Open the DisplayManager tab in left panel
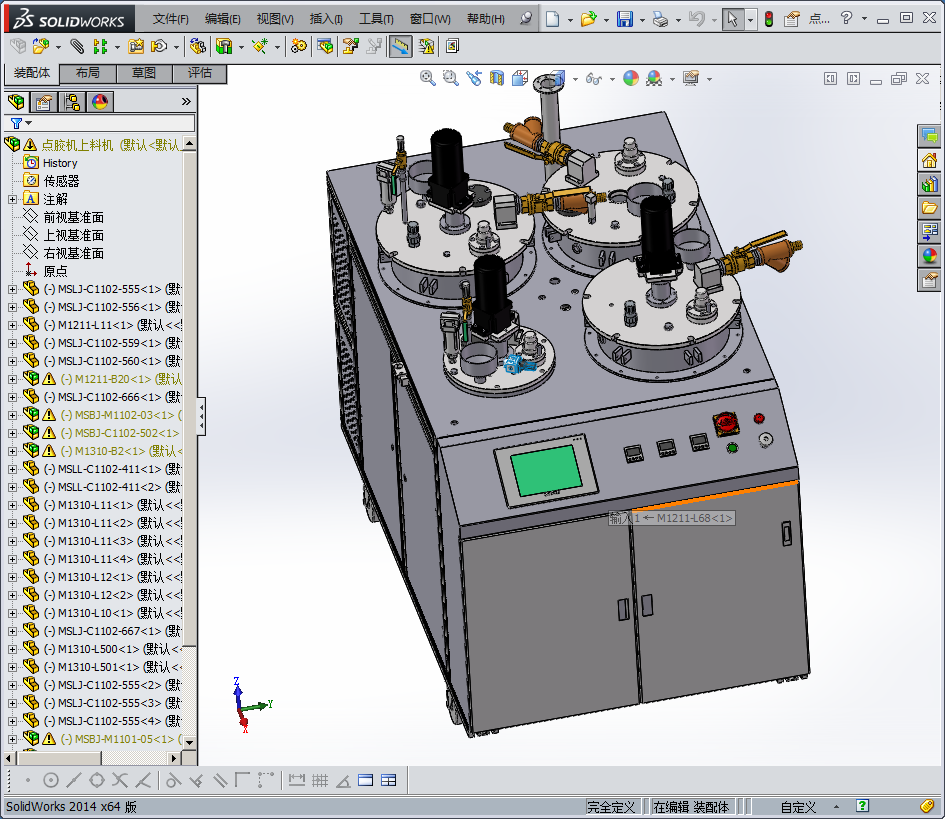The image size is (945, 819). click(x=100, y=101)
